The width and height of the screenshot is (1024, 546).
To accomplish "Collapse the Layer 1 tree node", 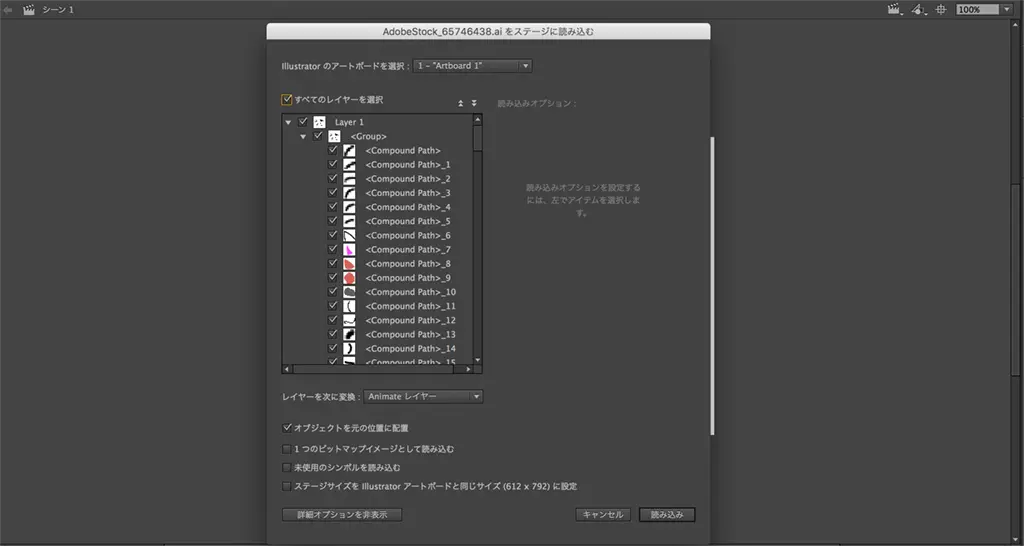I will point(288,122).
